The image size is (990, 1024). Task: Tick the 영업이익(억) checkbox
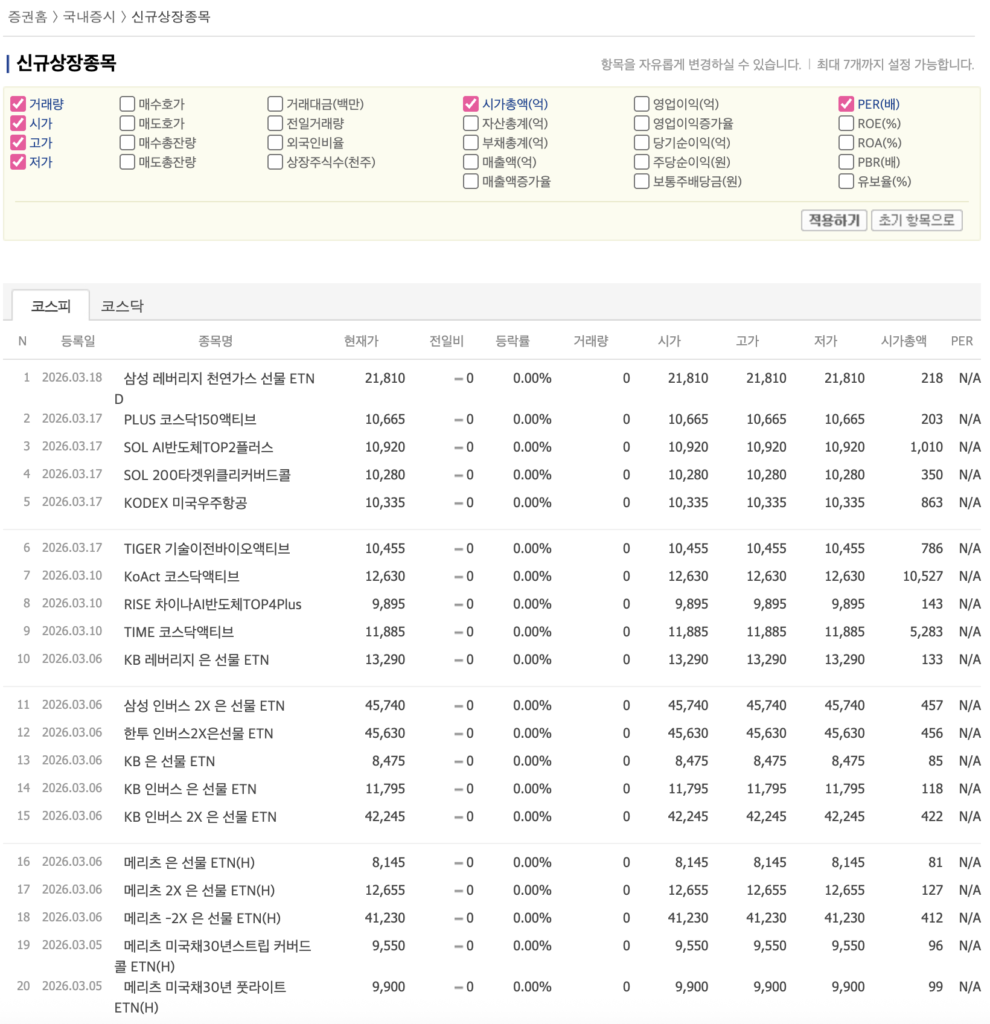(642, 104)
